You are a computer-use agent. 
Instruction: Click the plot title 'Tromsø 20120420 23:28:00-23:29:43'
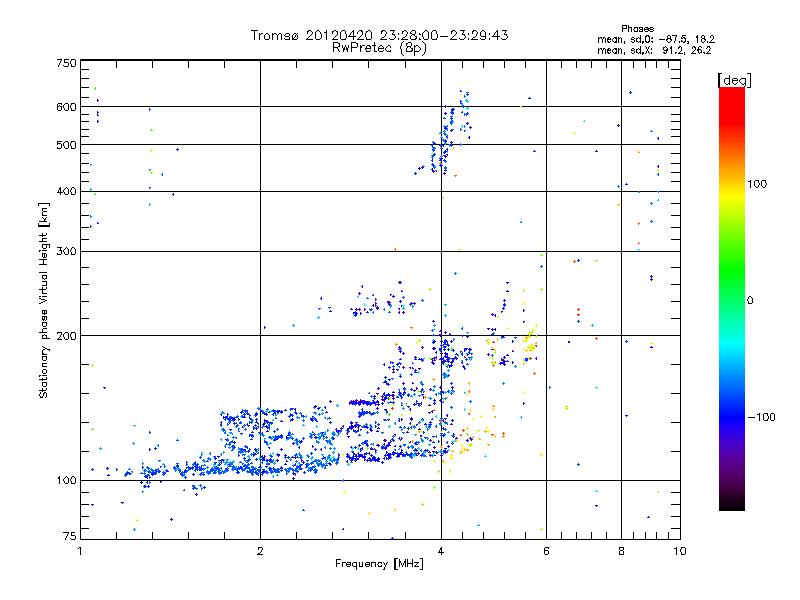pos(379,35)
